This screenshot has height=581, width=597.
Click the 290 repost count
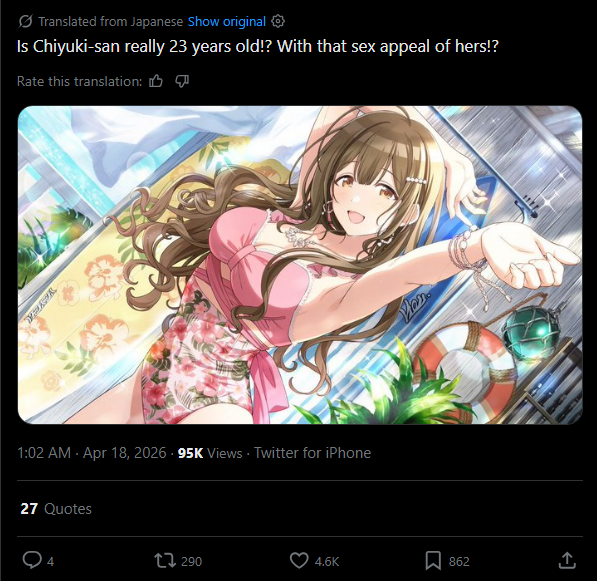tap(192, 562)
